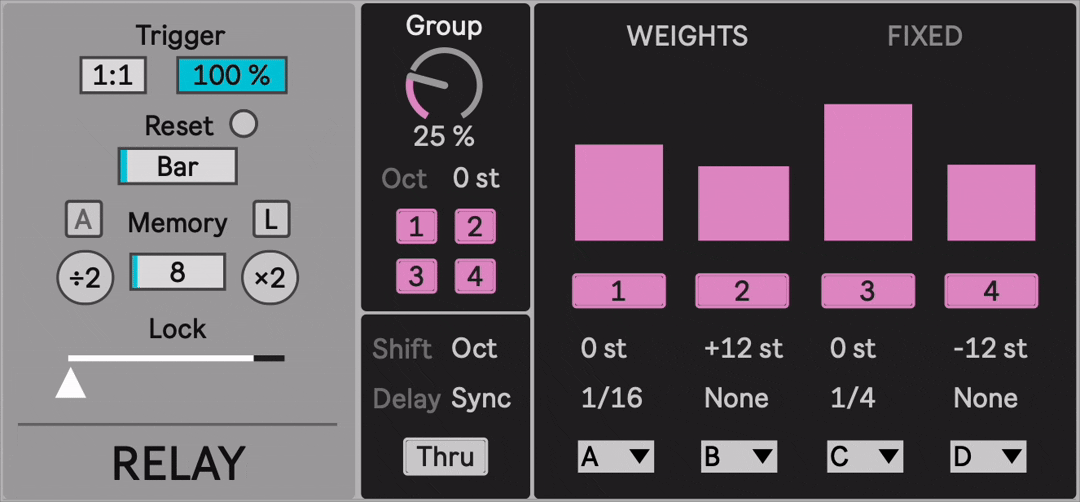This screenshot has height=502, width=1080.
Task: Toggle the A button beside Memory
Action: [x=83, y=220]
